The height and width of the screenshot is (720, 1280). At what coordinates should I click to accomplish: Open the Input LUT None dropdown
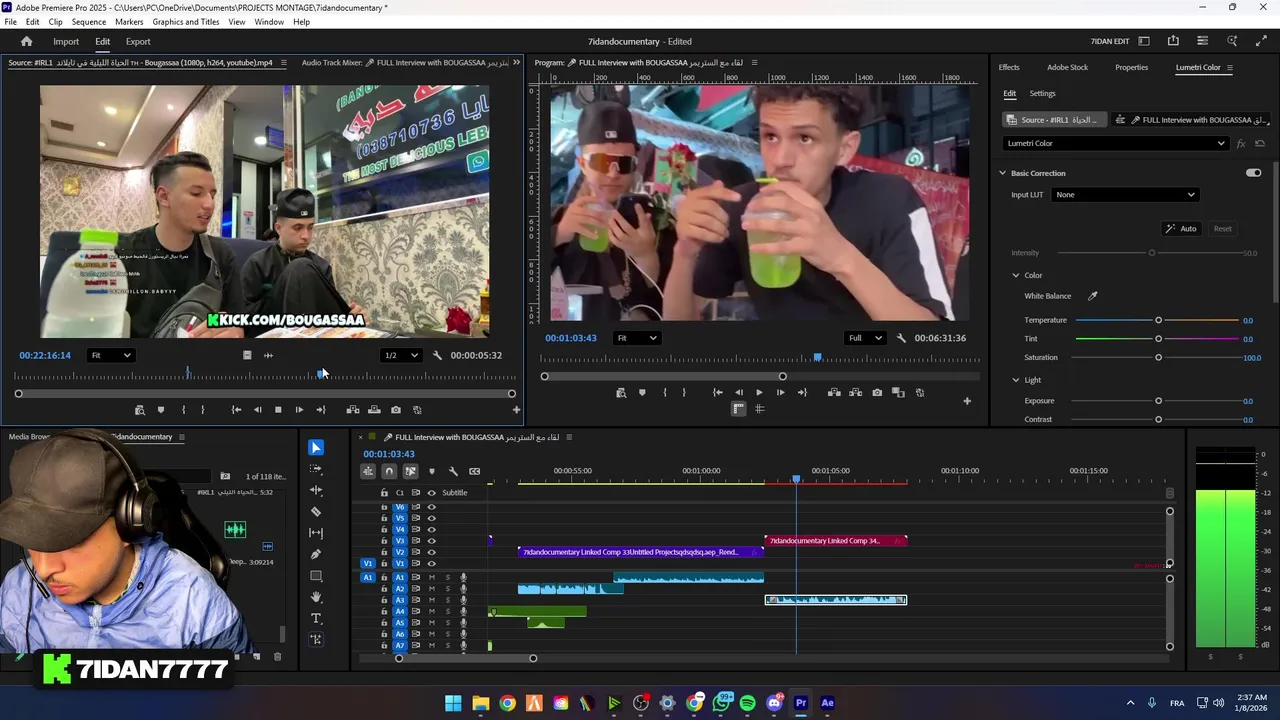pyautogui.click(x=1125, y=195)
